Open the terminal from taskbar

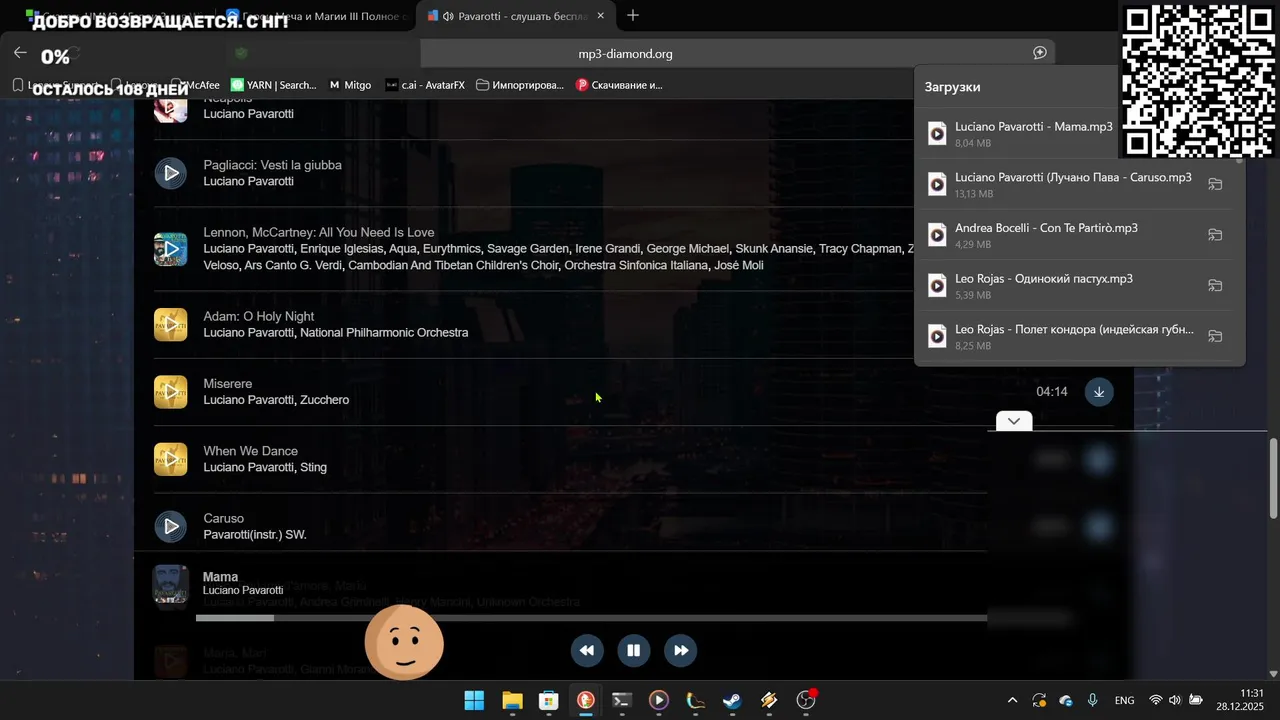(x=622, y=700)
